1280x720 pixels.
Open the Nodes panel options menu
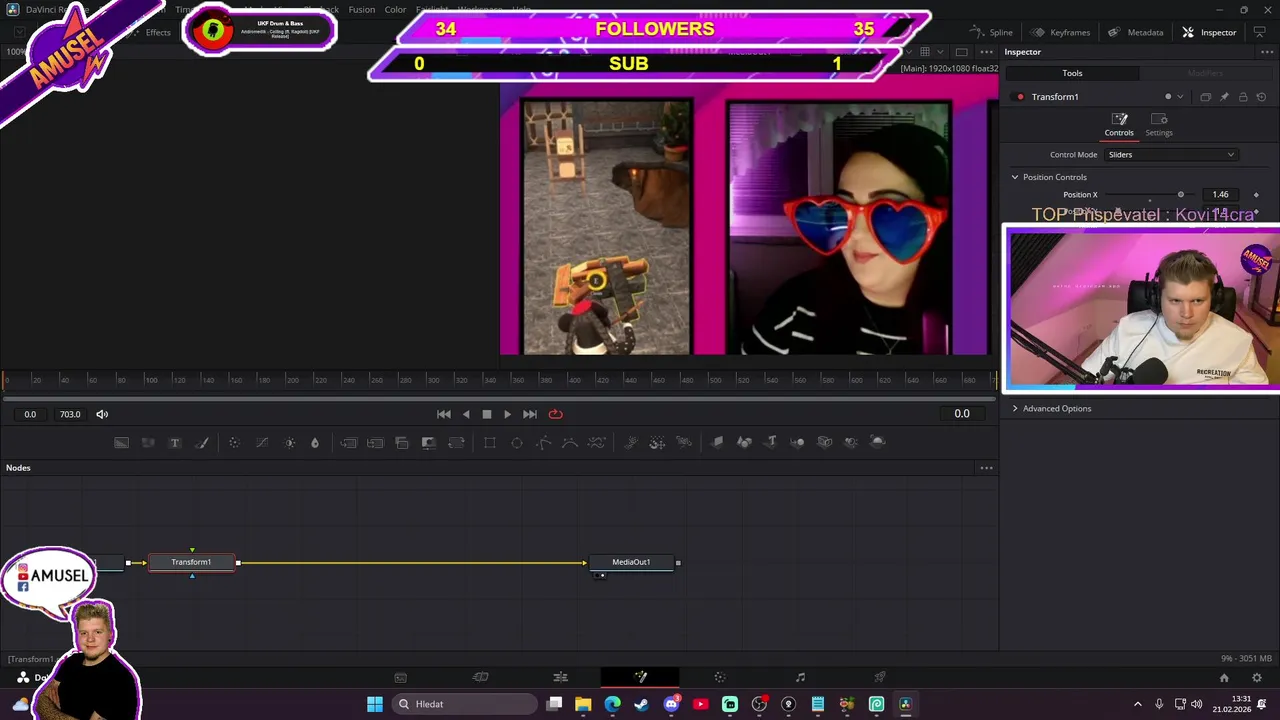click(x=986, y=468)
